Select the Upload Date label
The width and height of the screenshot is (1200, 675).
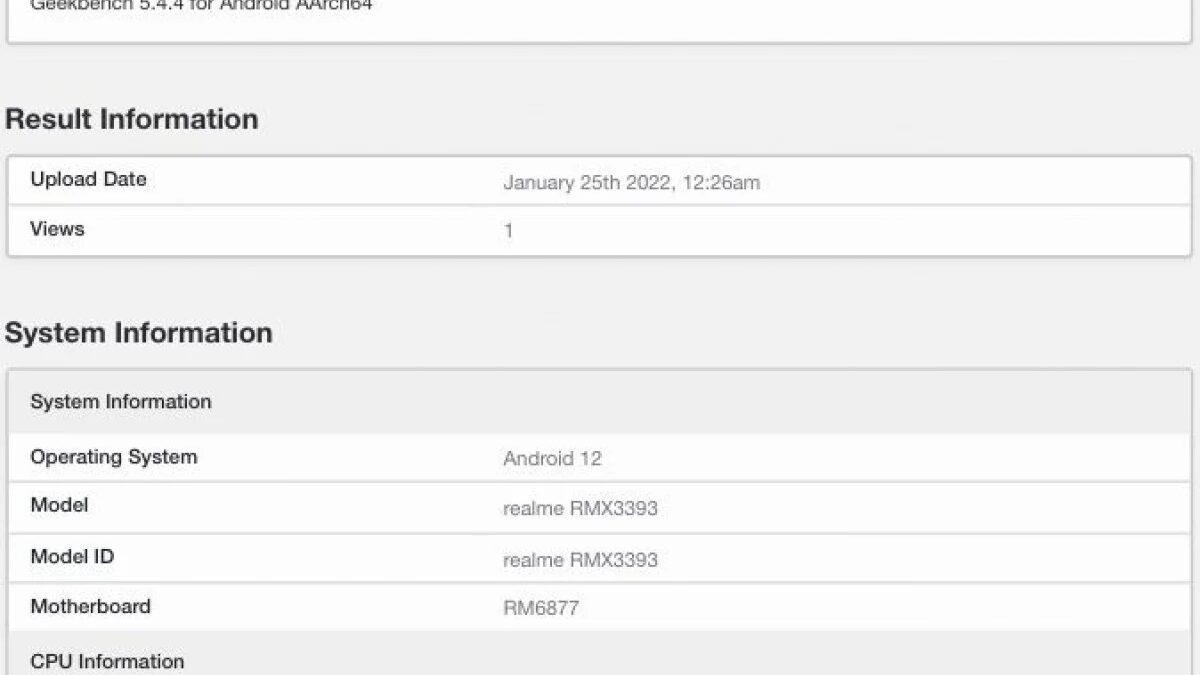pyautogui.click(x=88, y=180)
